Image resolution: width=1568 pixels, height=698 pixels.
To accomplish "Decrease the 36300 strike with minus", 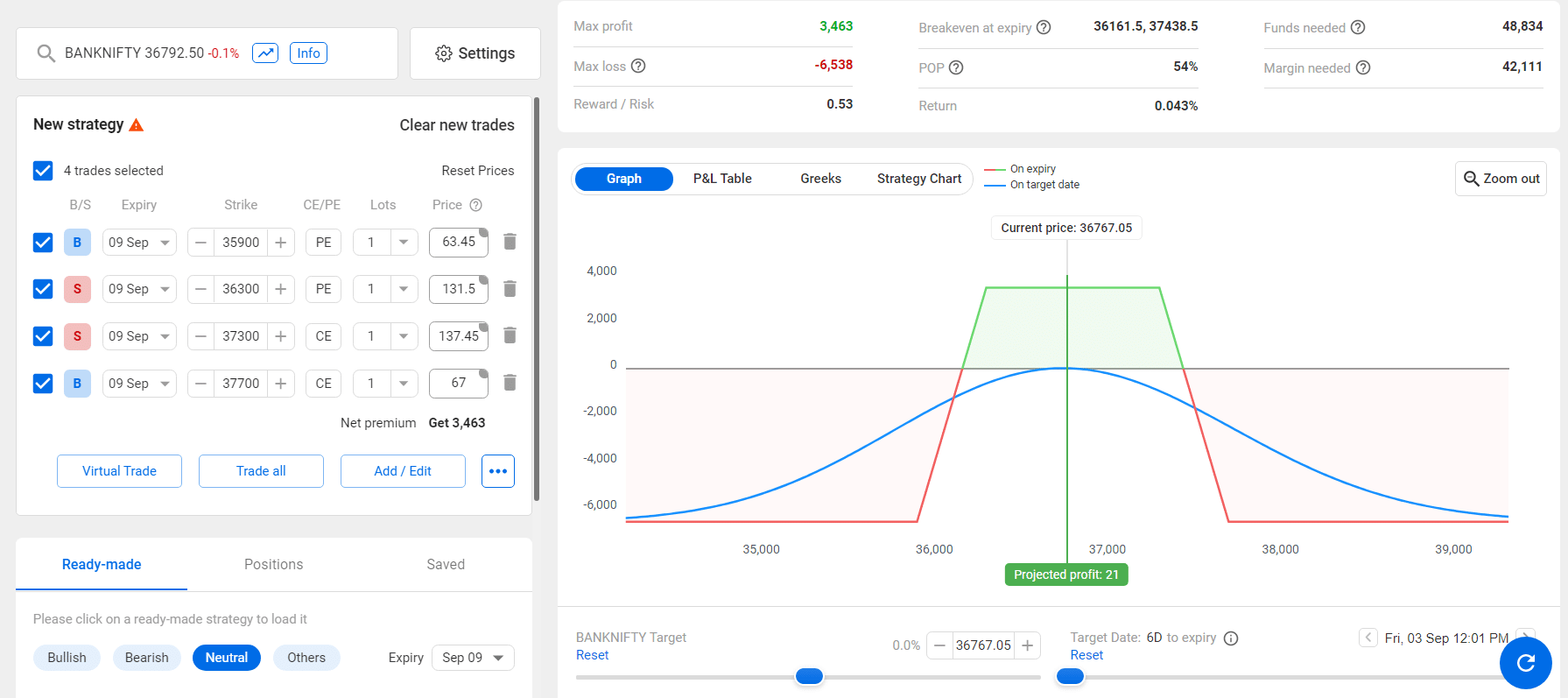I will tap(200, 289).
